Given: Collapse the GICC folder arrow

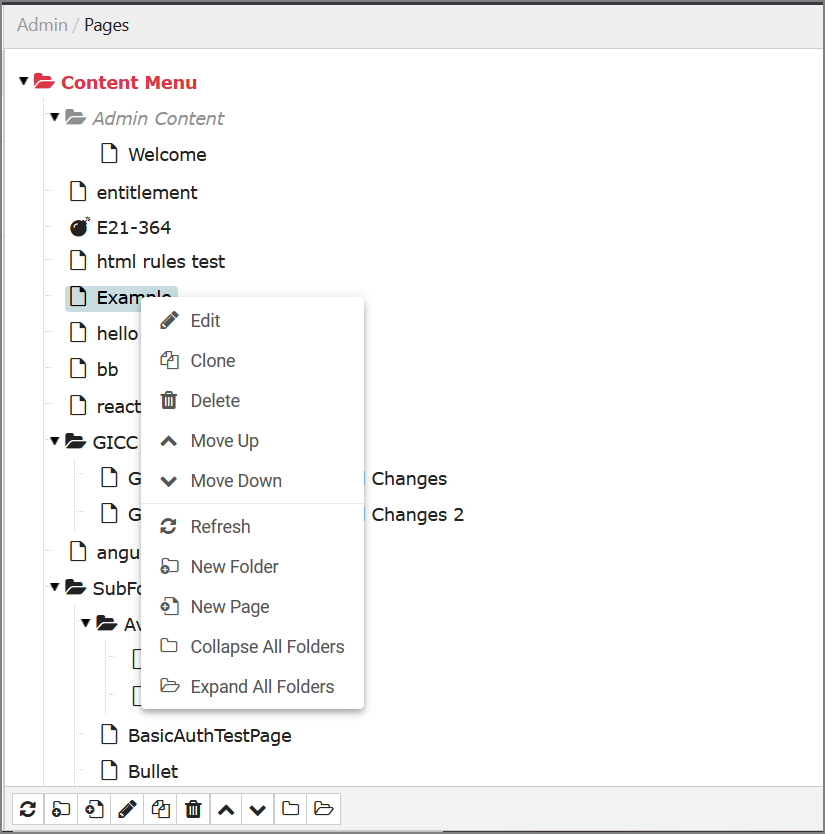Looking at the screenshot, I should (55, 440).
